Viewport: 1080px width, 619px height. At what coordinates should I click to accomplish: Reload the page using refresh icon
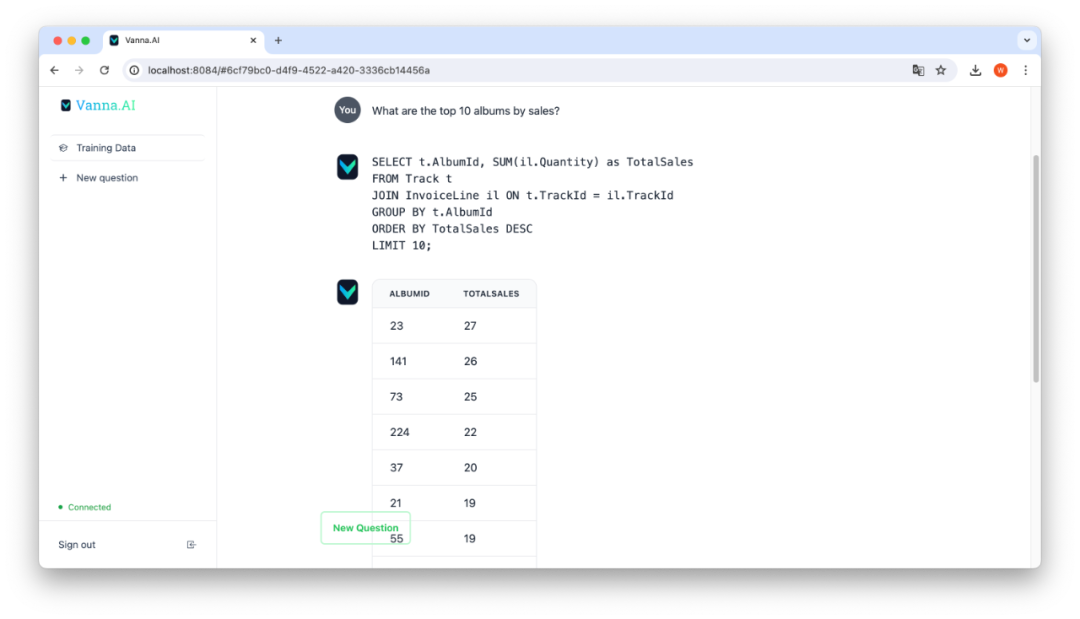point(105,70)
